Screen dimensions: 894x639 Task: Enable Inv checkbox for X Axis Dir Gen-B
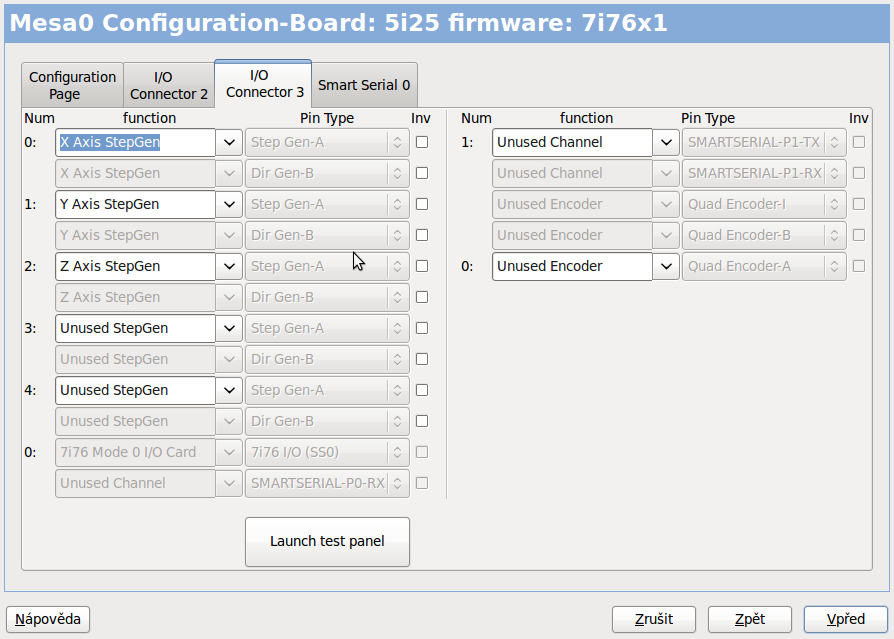[422, 174]
